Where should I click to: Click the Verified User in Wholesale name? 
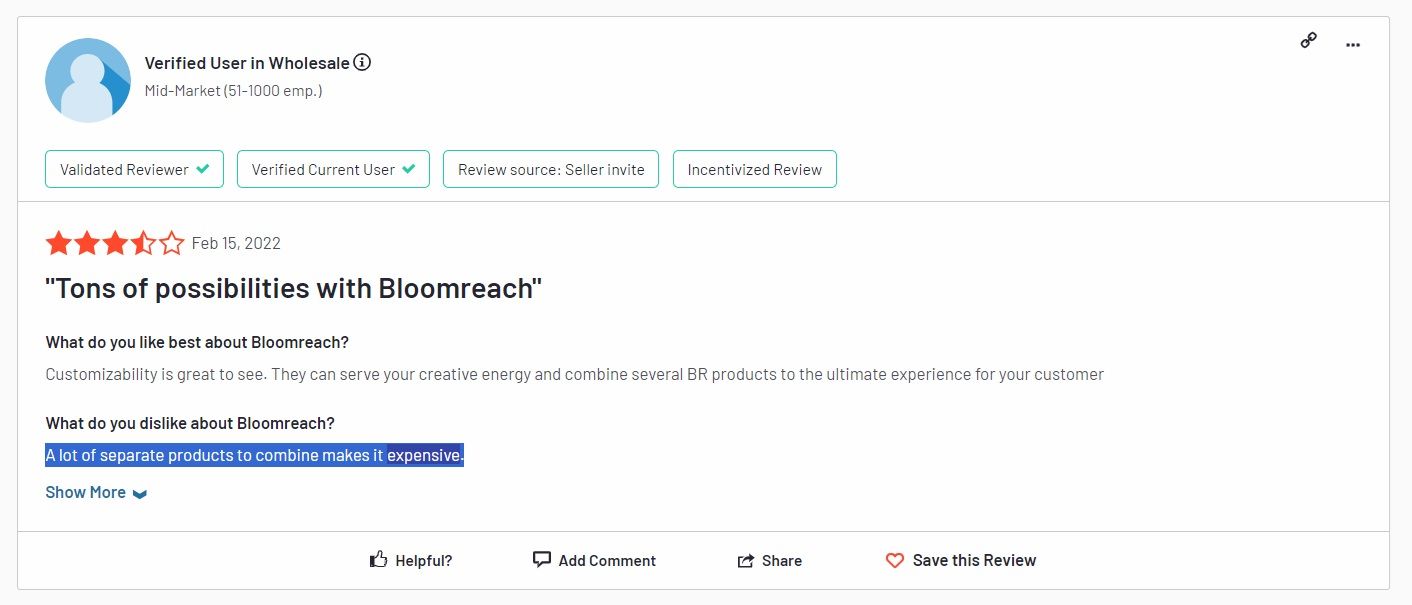247,63
